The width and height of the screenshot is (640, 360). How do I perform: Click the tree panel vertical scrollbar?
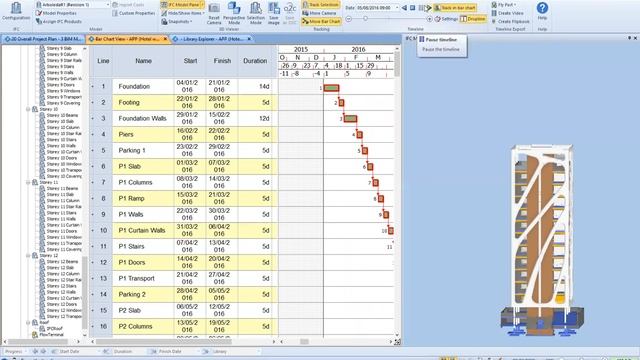pos(85,293)
